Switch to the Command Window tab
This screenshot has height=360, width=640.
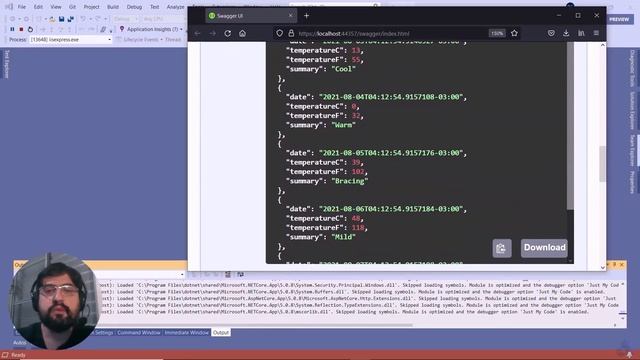tap(139, 333)
